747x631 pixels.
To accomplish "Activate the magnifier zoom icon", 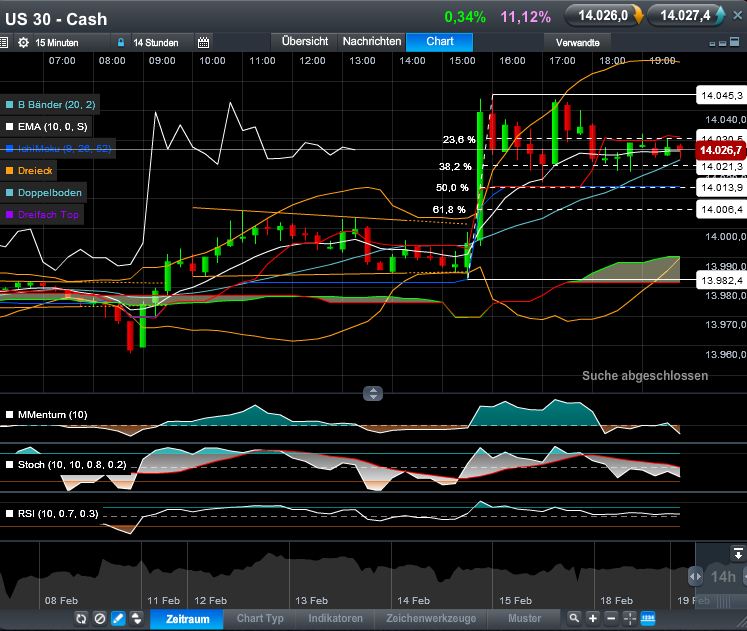I will (x=575, y=618).
